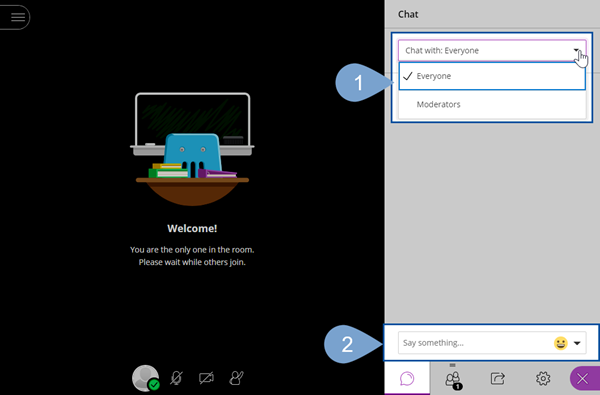Turn on the video camera icon

tap(206, 378)
